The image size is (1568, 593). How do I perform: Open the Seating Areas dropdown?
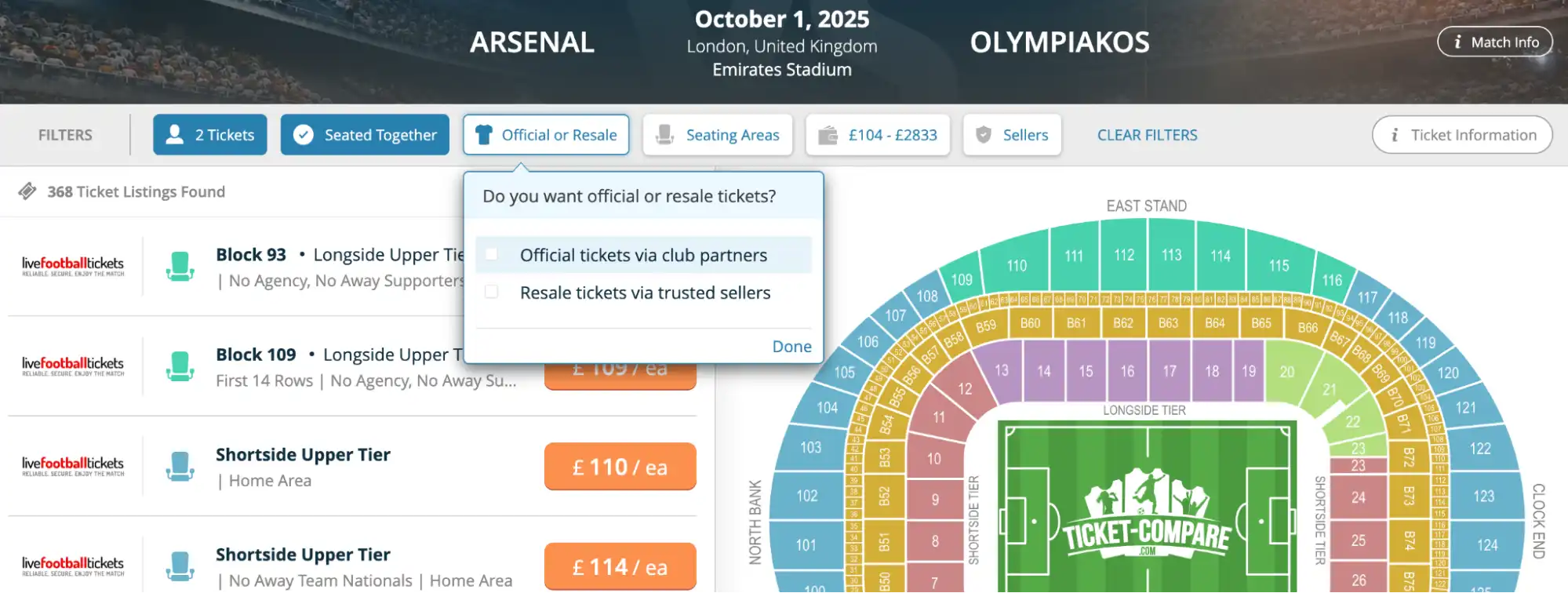tap(717, 134)
